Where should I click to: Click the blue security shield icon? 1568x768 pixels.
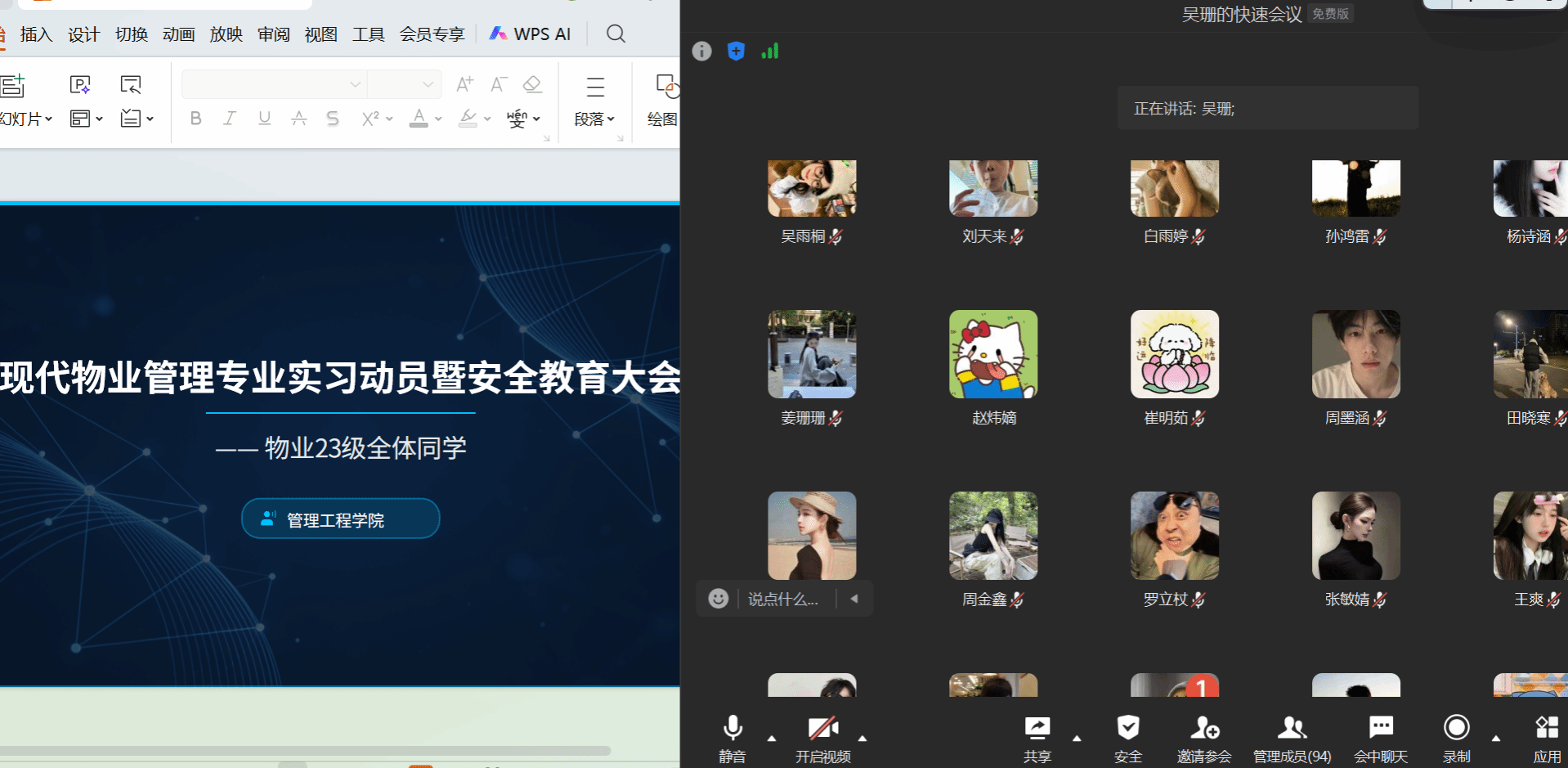[x=736, y=52]
